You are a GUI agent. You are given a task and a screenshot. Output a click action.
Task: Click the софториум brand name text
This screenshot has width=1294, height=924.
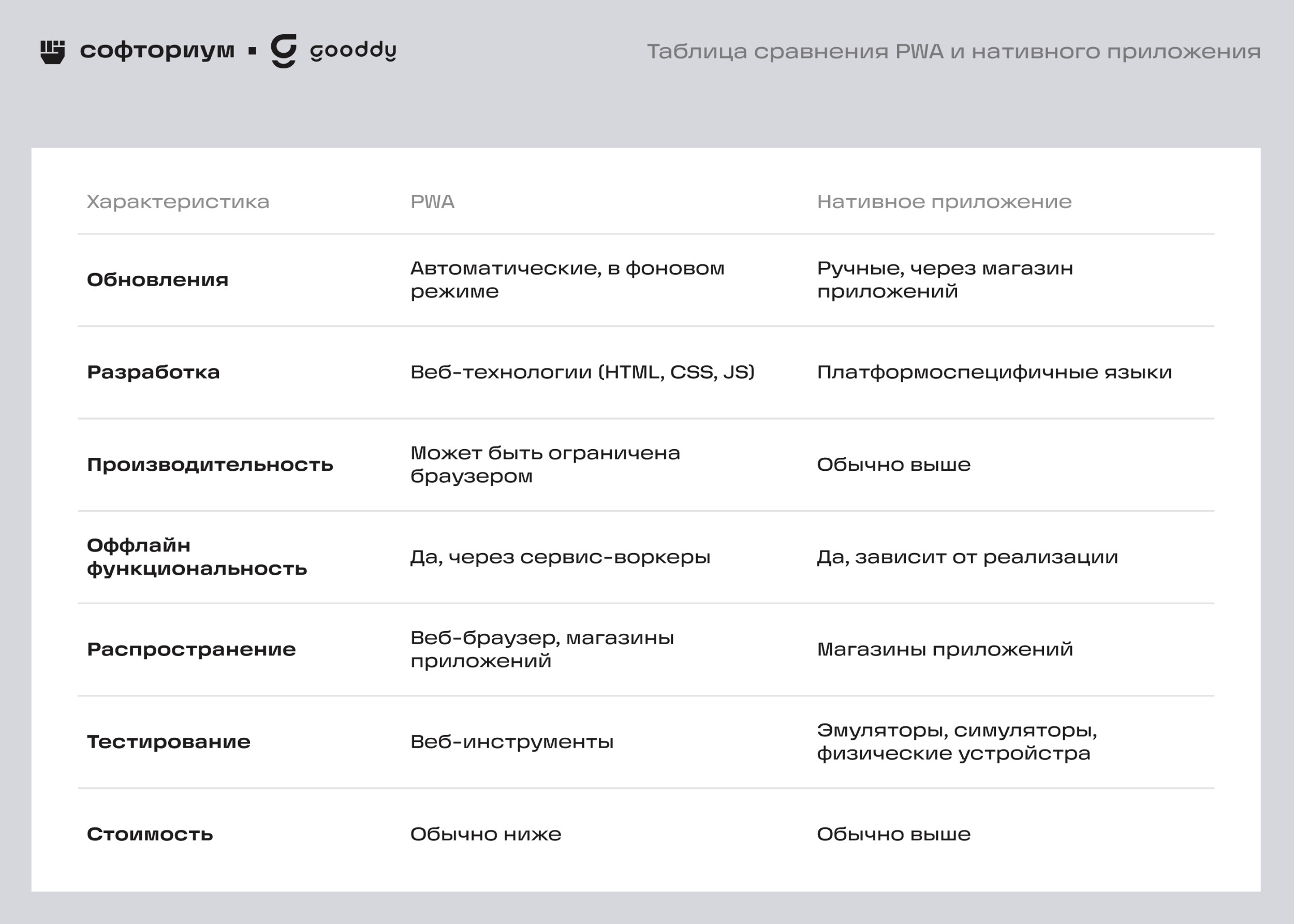click(157, 51)
